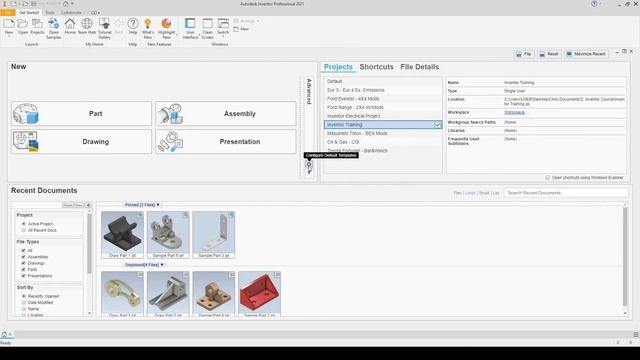Click the home icon in quick access toolbar

[x=65, y=4]
